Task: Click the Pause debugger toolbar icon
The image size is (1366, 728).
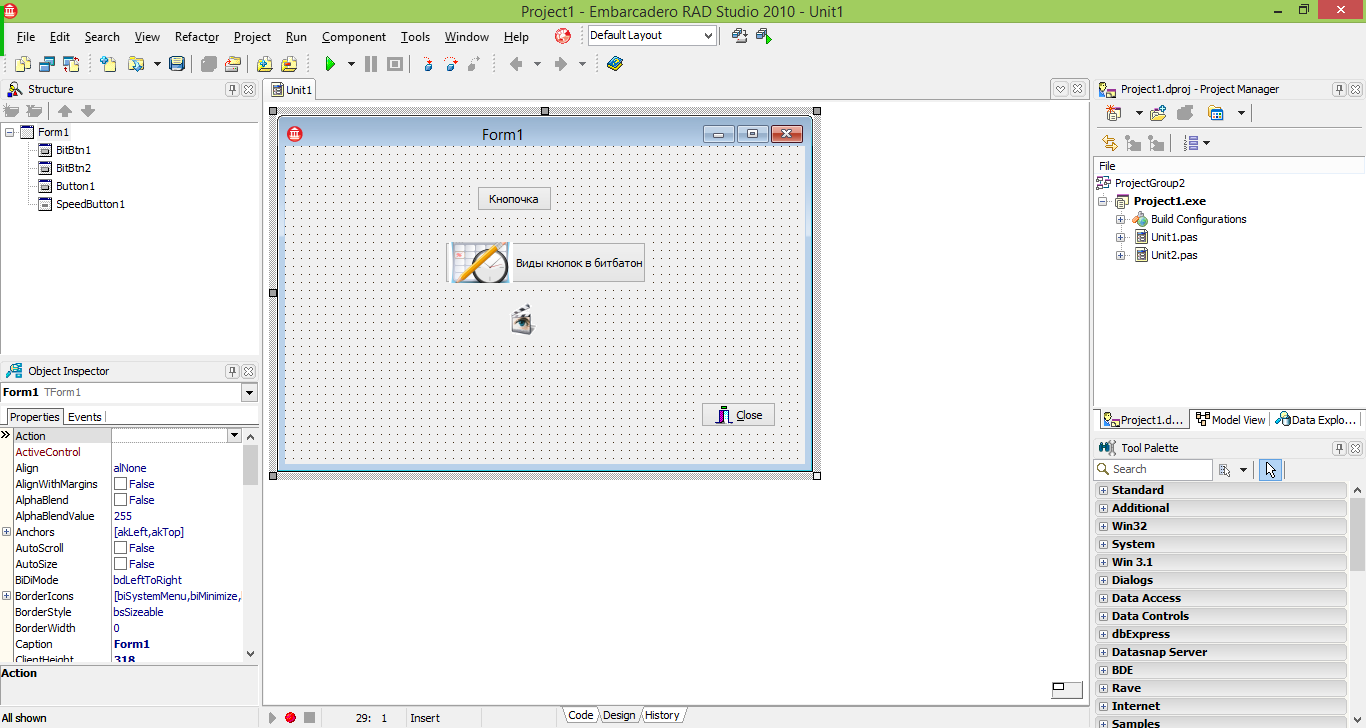Action: click(x=371, y=64)
